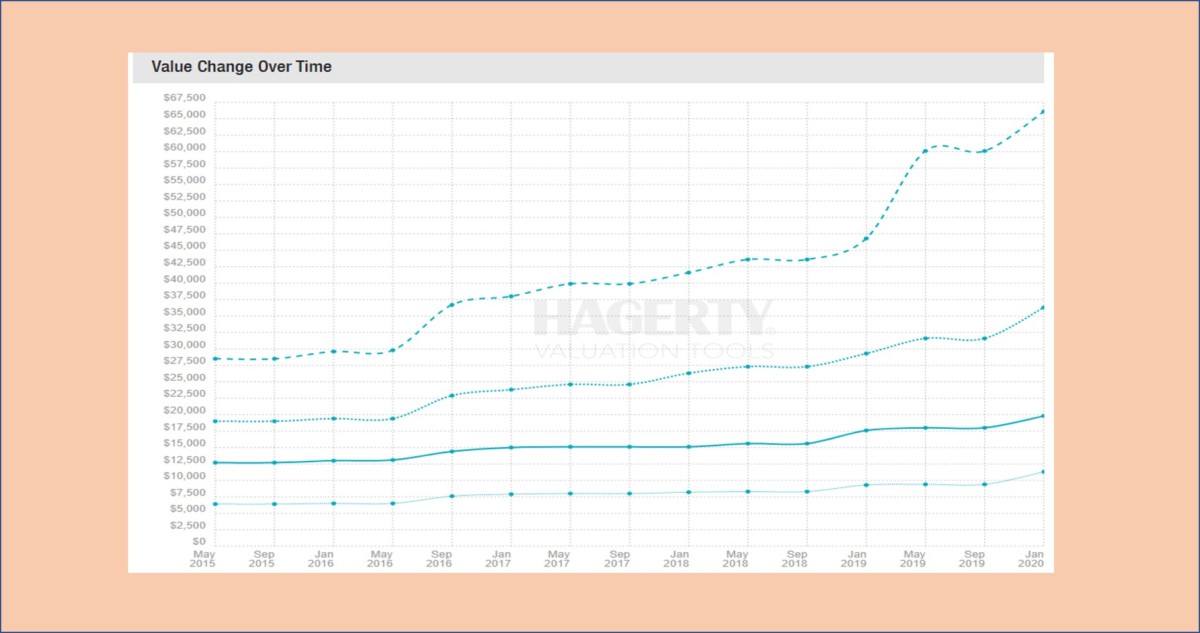Pick the solid line's Sep 2017 data point
Image resolution: width=1200 pixels, height=633 pixels.
[x=629, y=446]
